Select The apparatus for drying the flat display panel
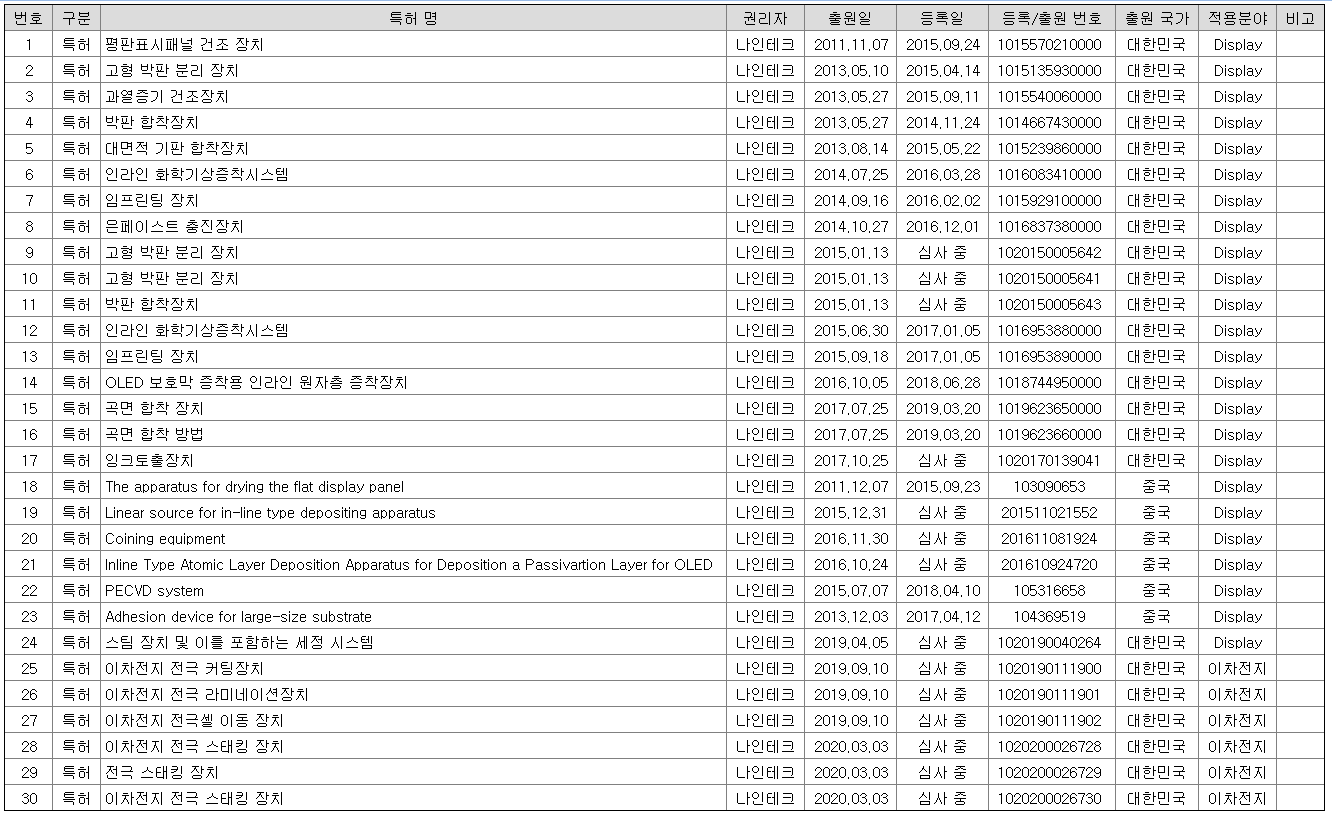This screenshot has height=818, width=1332. pyautogui.click(x=254, y=487)
